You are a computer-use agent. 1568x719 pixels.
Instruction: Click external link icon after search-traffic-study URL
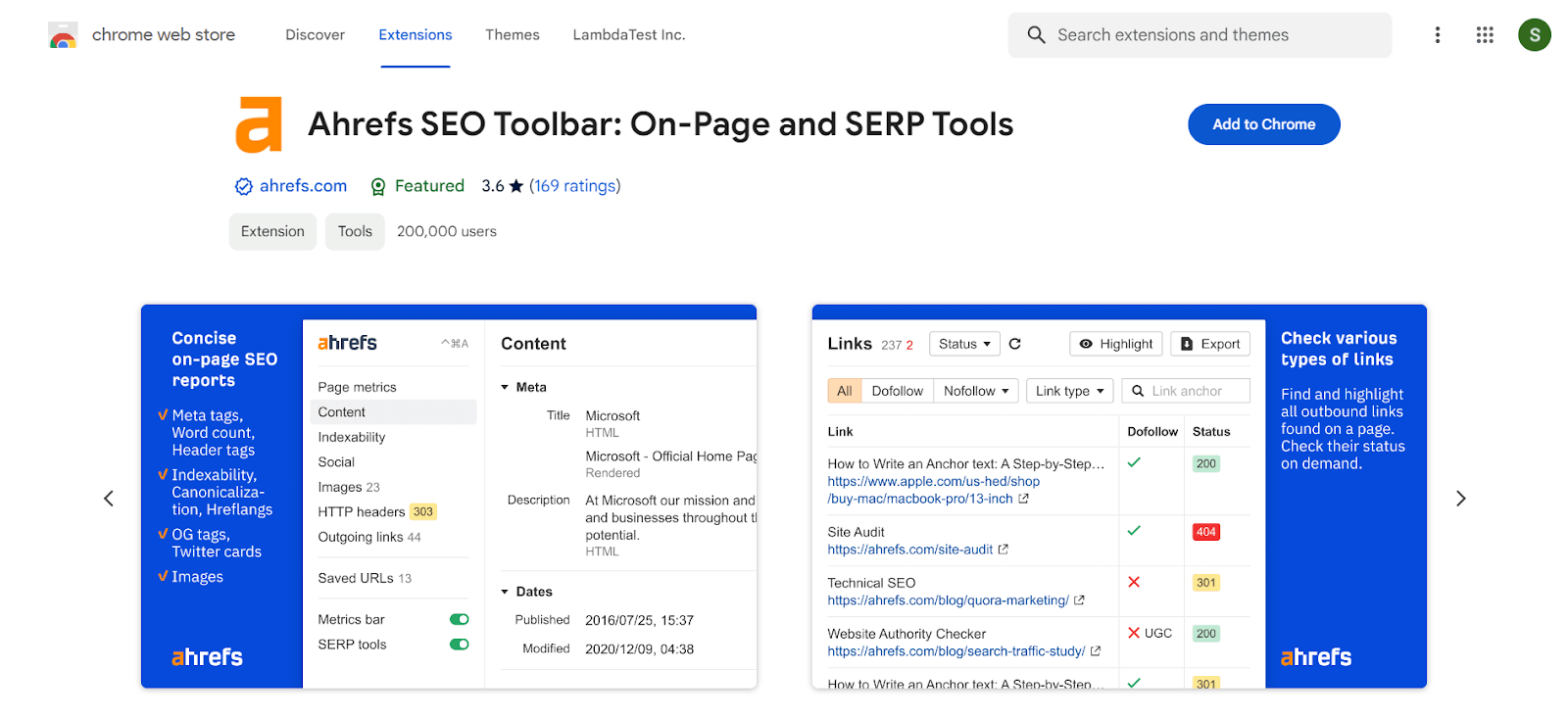click(1096, 651)
